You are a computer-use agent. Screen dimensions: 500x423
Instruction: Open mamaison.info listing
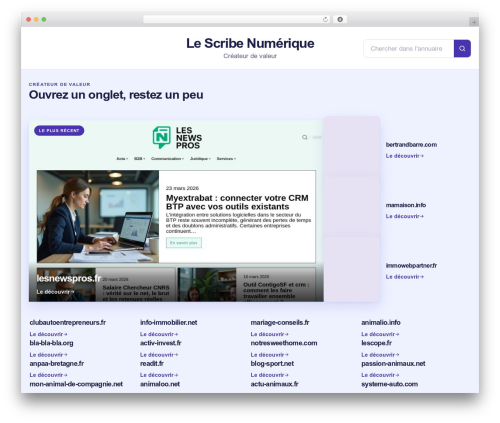pyautogui.click(x=406, y=205)
